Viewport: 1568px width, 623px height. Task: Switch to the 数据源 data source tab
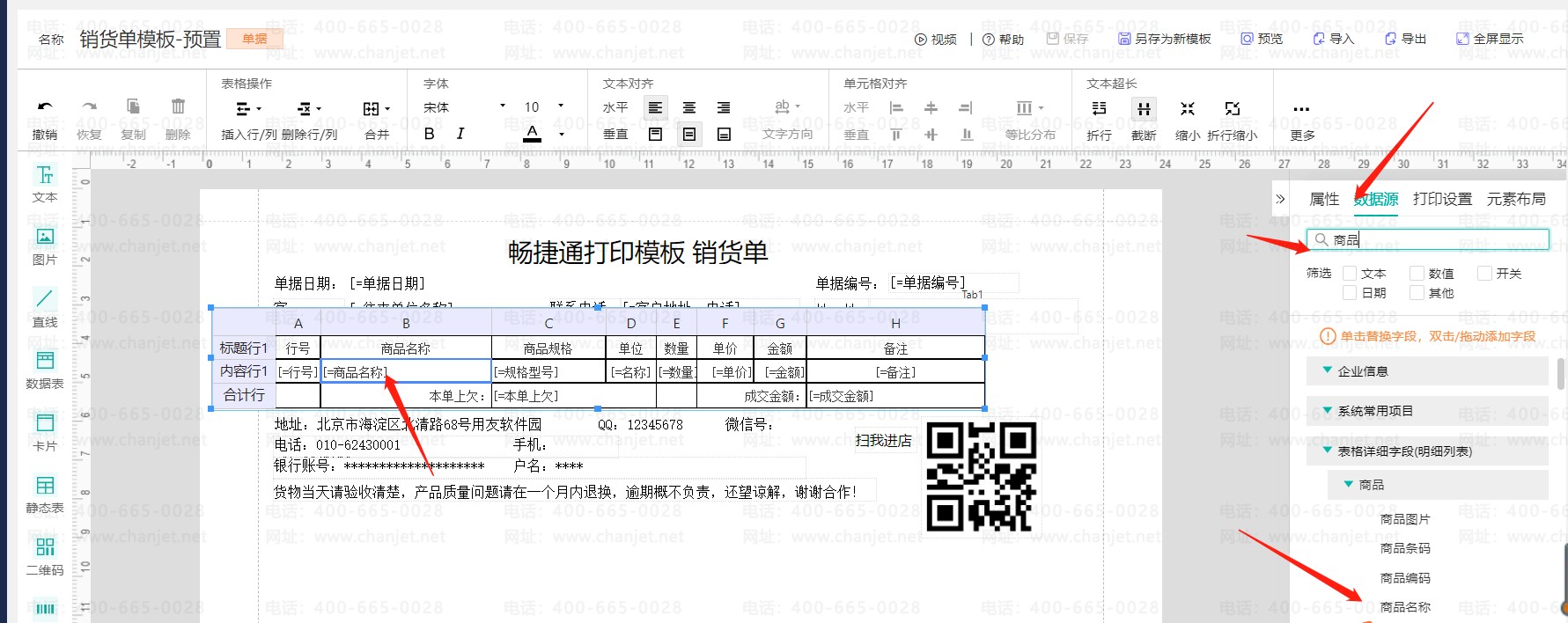1376,200
